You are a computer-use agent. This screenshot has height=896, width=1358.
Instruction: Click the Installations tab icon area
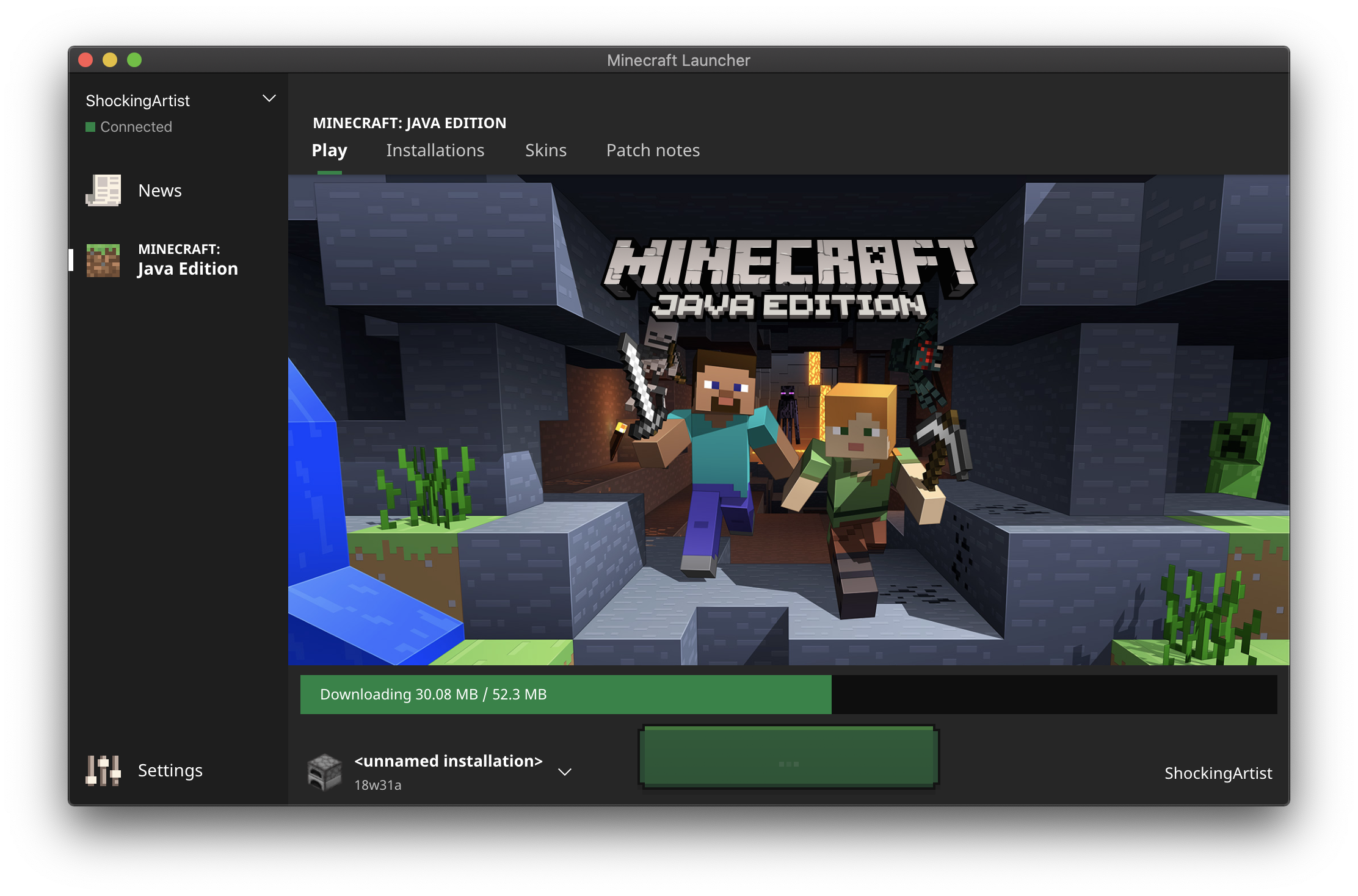point(434,149)
